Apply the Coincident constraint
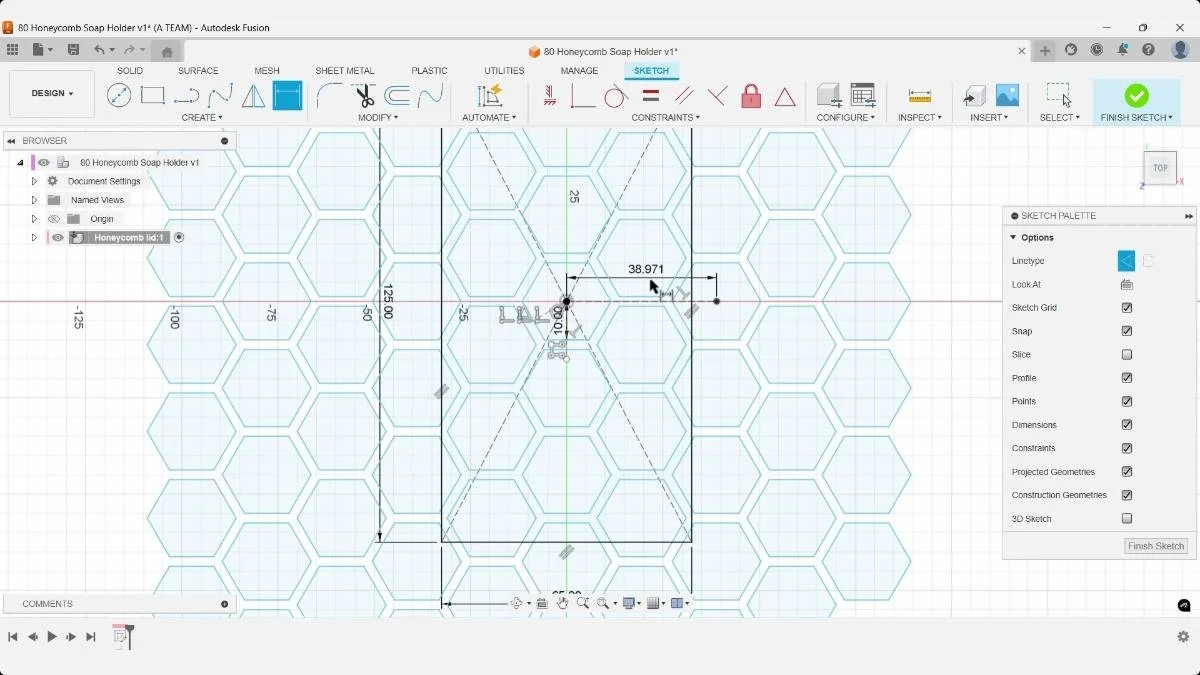This screenshot has height=675, width=1200. pos(582,96)
